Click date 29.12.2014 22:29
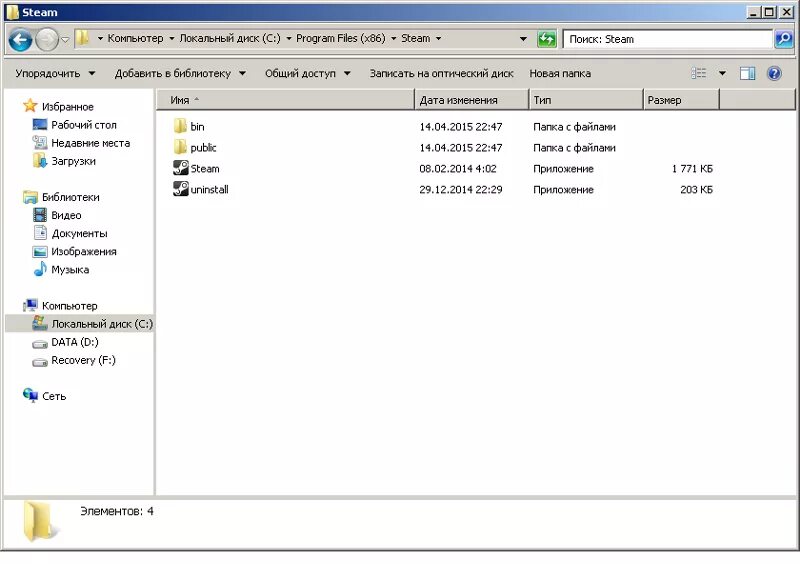Viewport: 800px width, 564px height. 461,189
